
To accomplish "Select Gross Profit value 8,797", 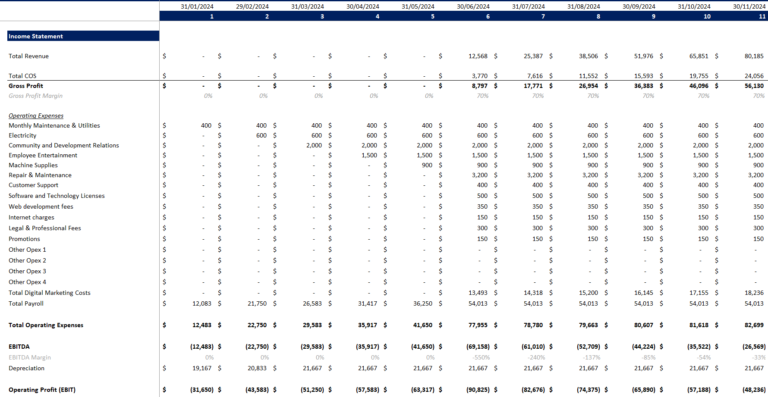I will (x=480, y=86).
